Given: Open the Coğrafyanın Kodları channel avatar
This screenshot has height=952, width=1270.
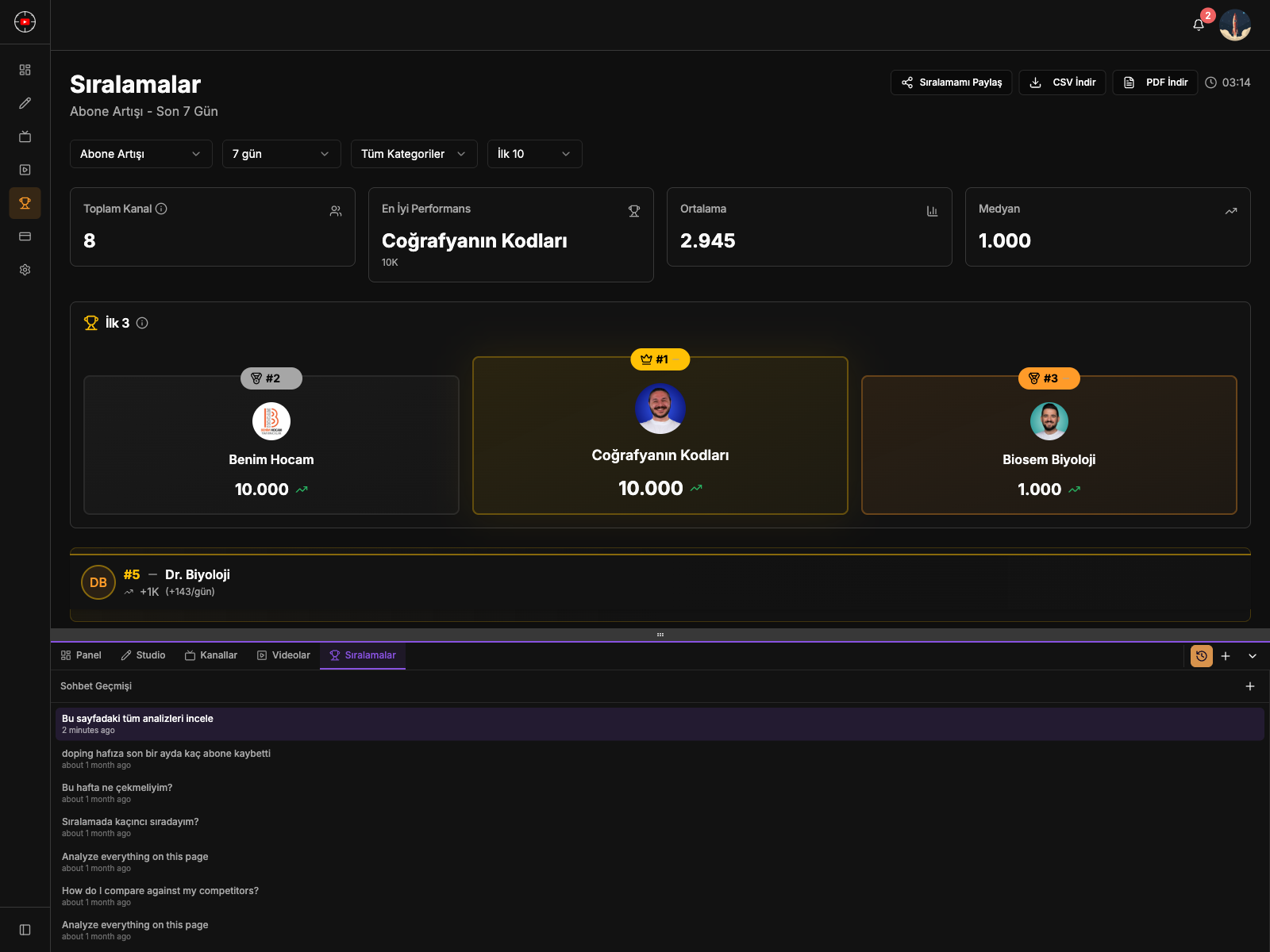Looking at the screenshot, I should coord(660,409).
